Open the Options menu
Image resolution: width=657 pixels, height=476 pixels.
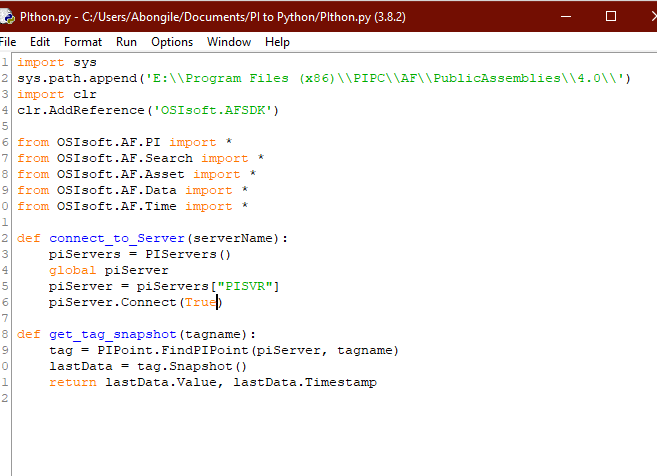click(172, 42)
